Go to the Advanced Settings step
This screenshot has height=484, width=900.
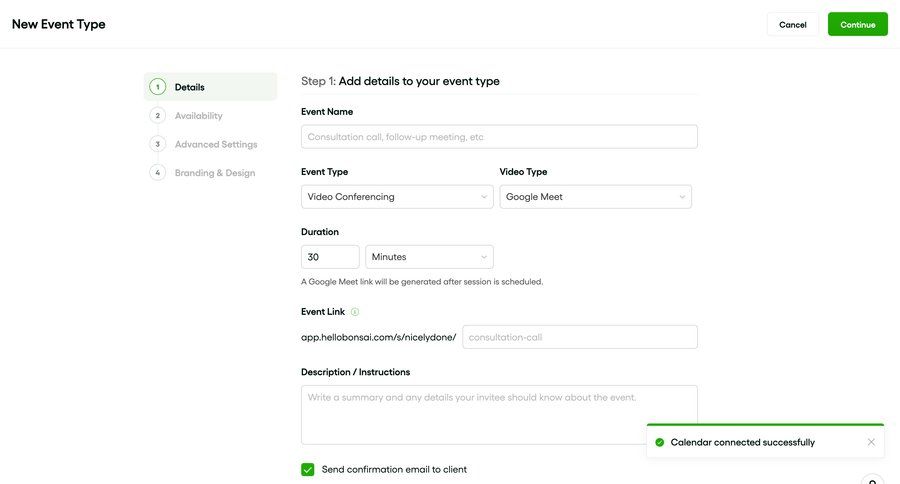coord(216,144)
